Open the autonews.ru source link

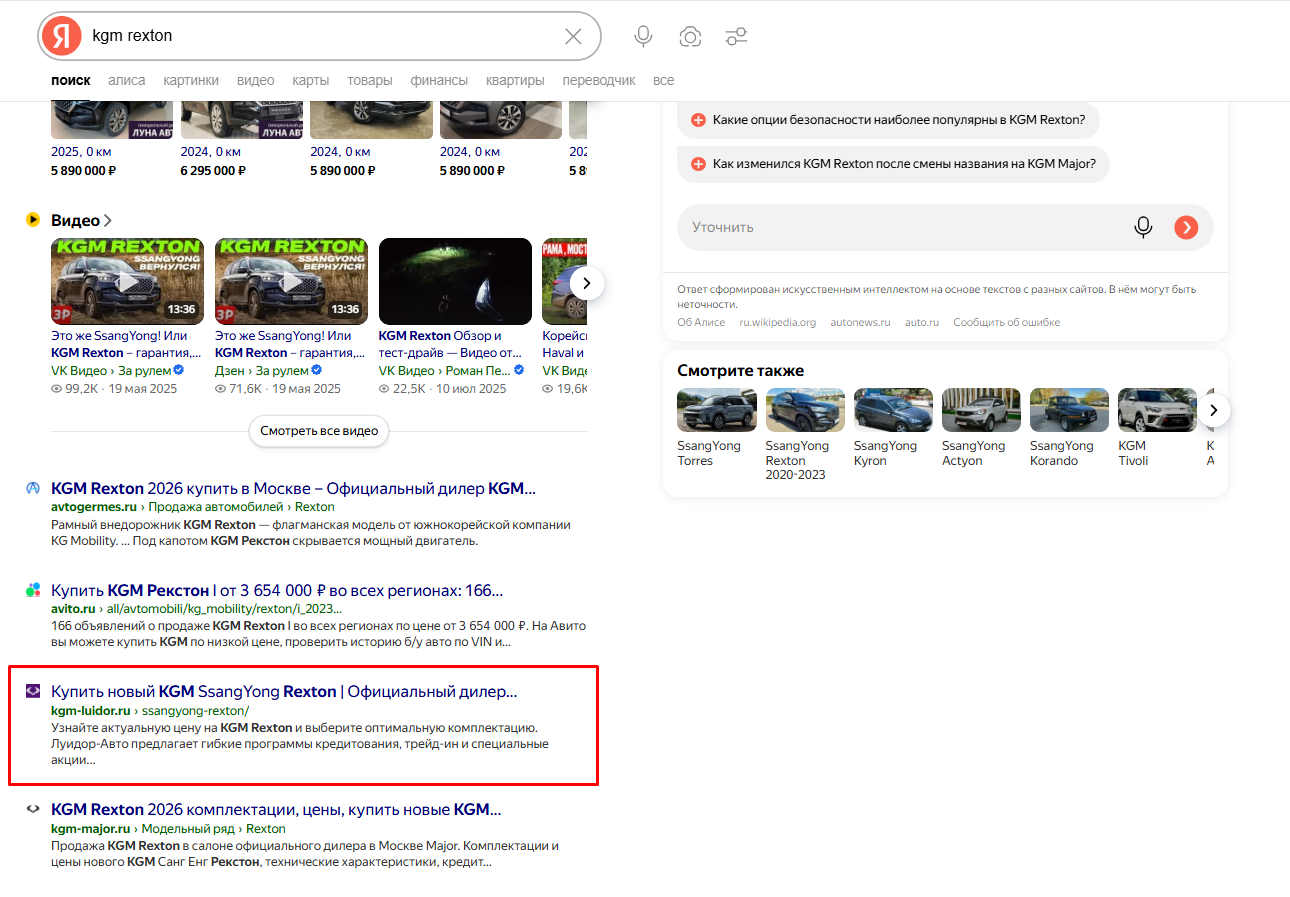click(860, 322)
